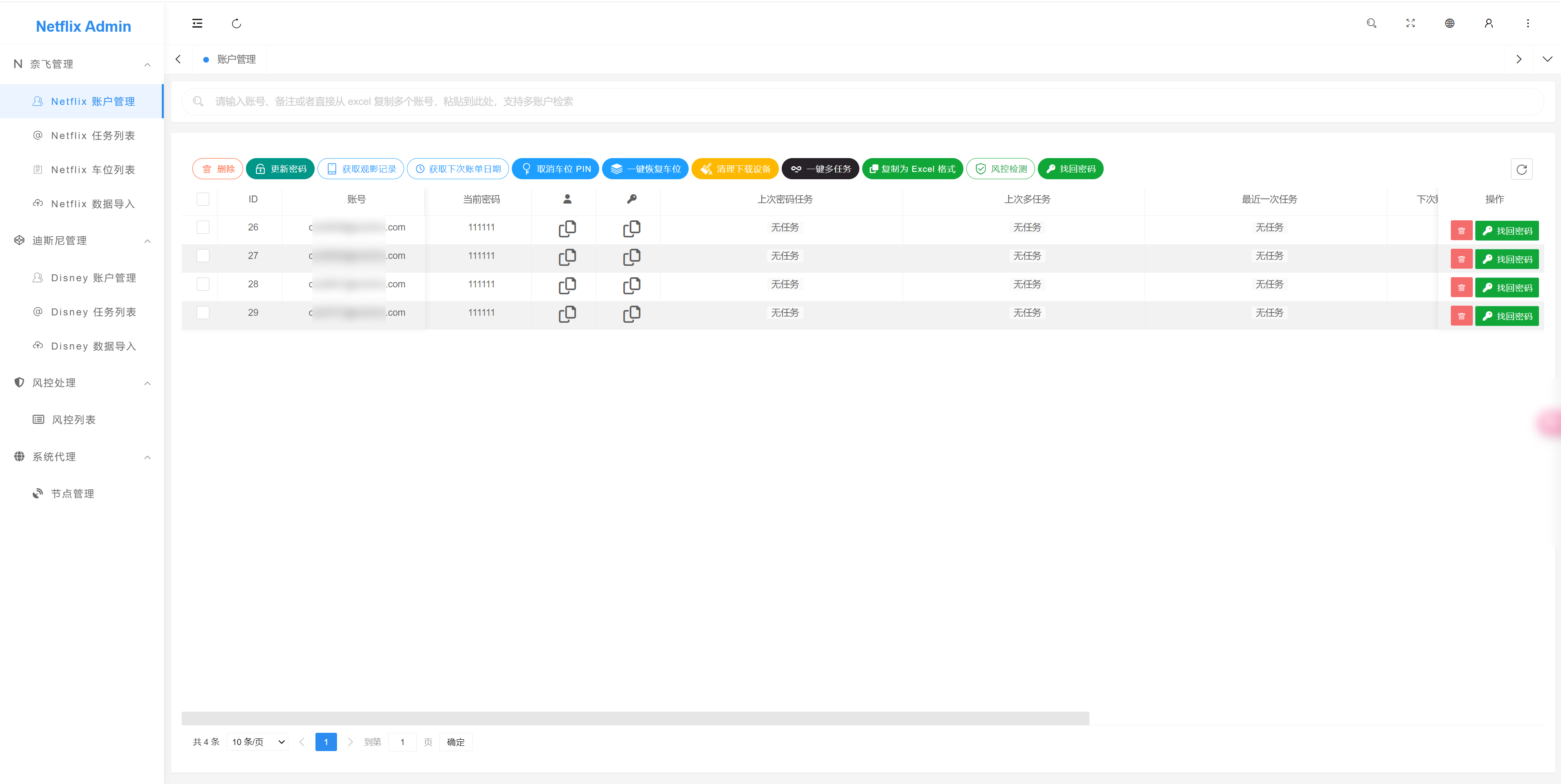Select the 账户管理 page tab
The width and height of the screenshot is (1561, 784).
230,59
